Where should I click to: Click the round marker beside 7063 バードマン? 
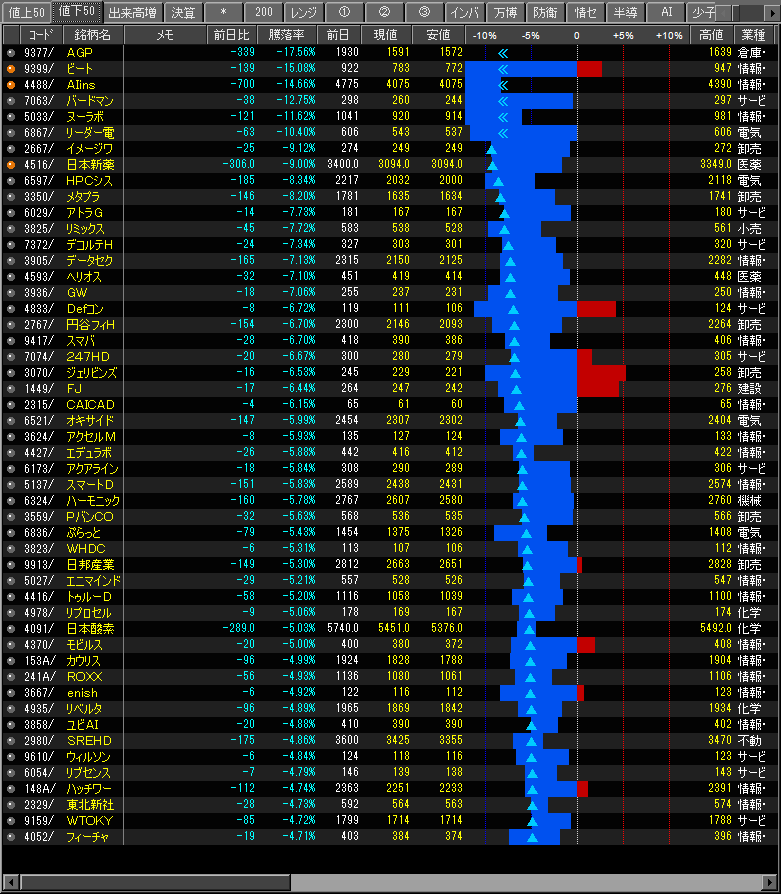point(11,101)
